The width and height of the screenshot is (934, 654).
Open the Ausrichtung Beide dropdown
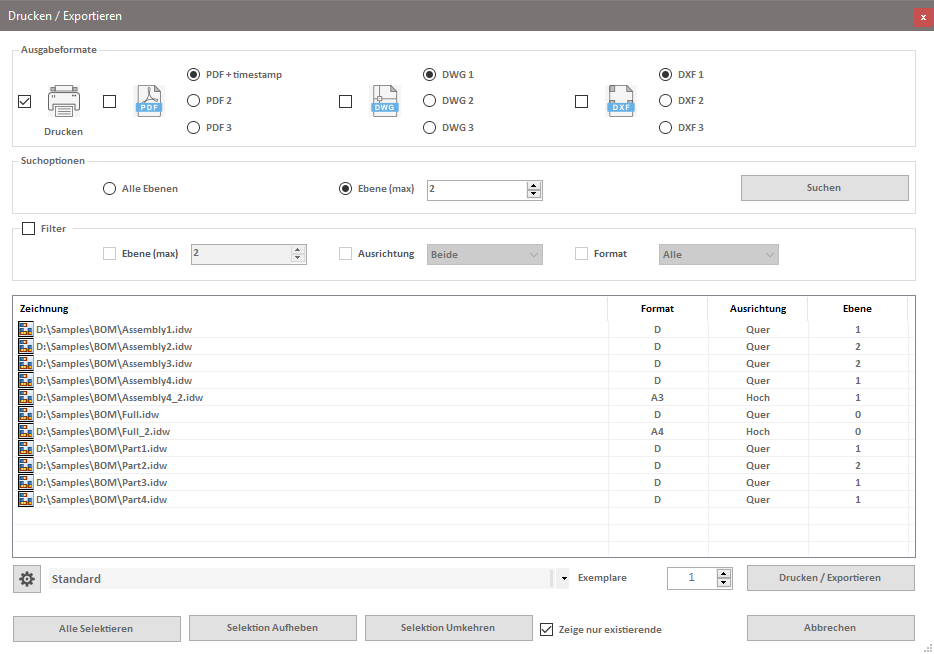pyautogui.click(x=484, y=254)
